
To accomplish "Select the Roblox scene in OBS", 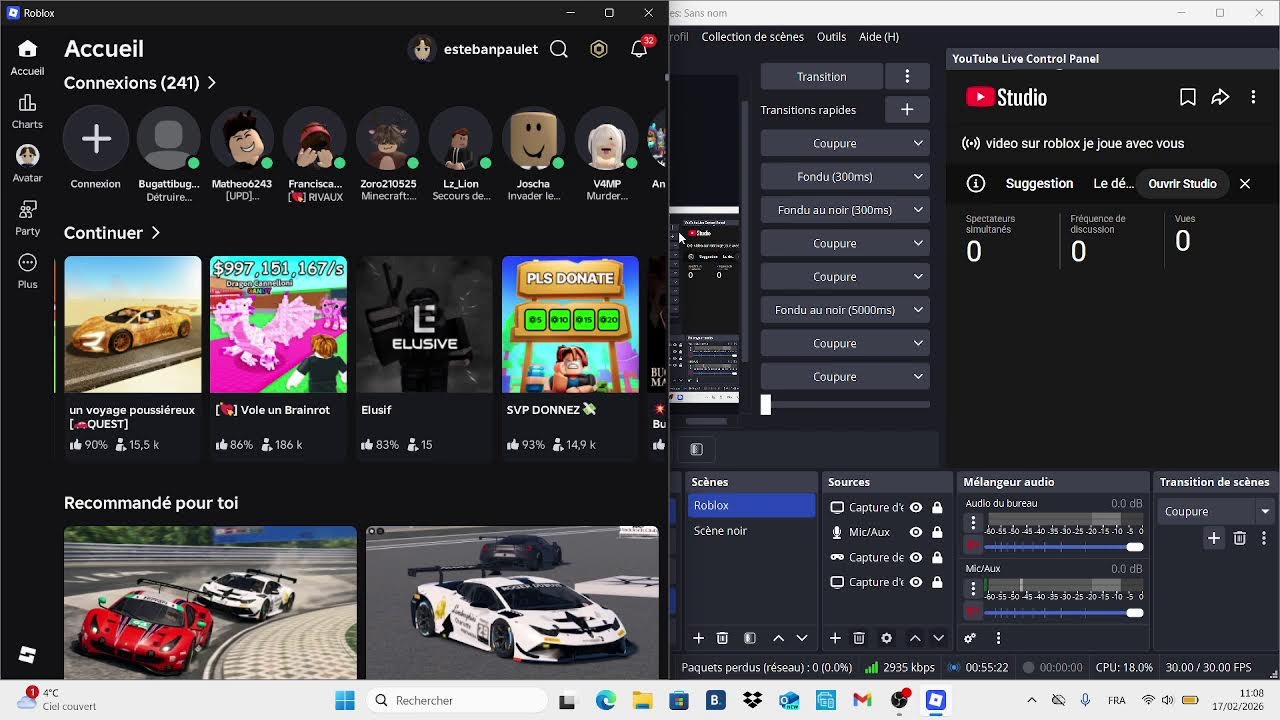I will [x=751, y=506].
